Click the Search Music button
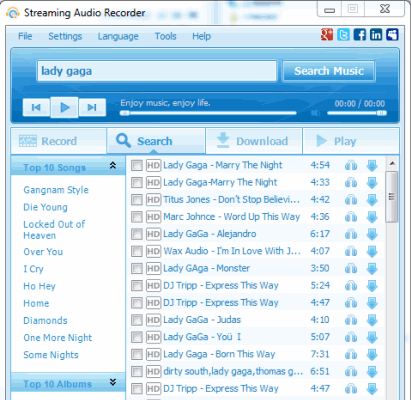 pos(329,71)
